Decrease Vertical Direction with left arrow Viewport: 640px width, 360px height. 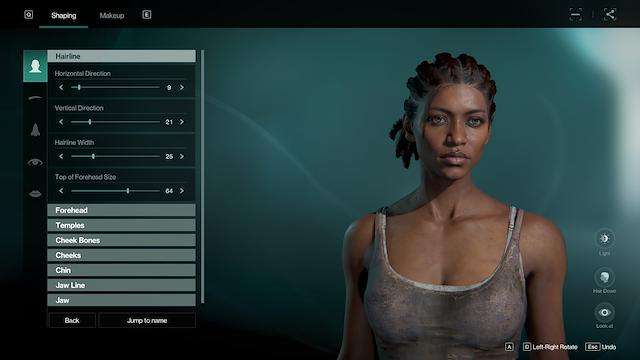(x=61, y=122)
